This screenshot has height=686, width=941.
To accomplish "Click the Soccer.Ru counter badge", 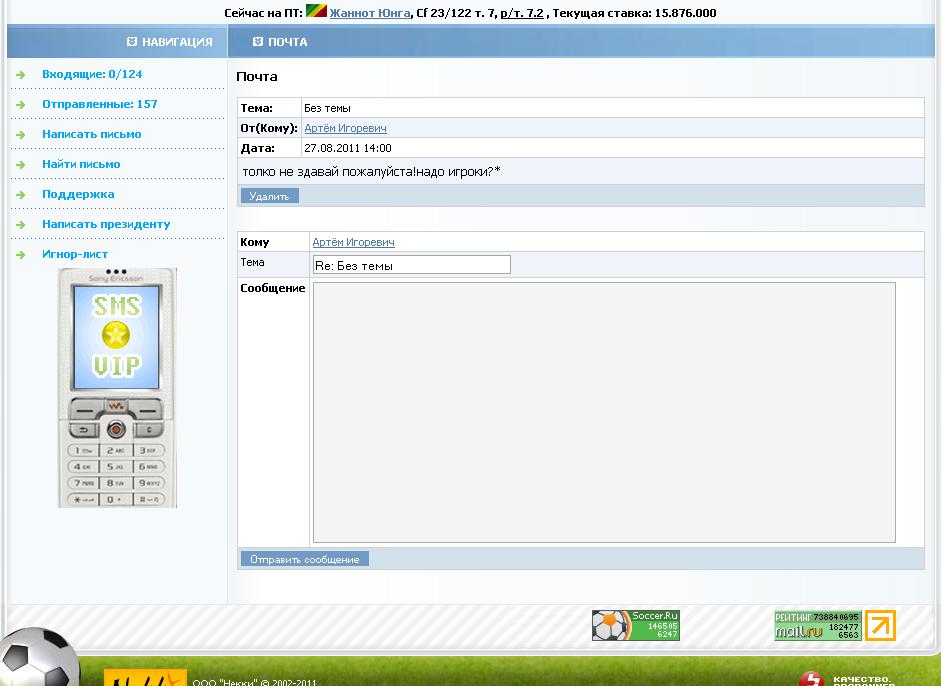I will (635, 625).
